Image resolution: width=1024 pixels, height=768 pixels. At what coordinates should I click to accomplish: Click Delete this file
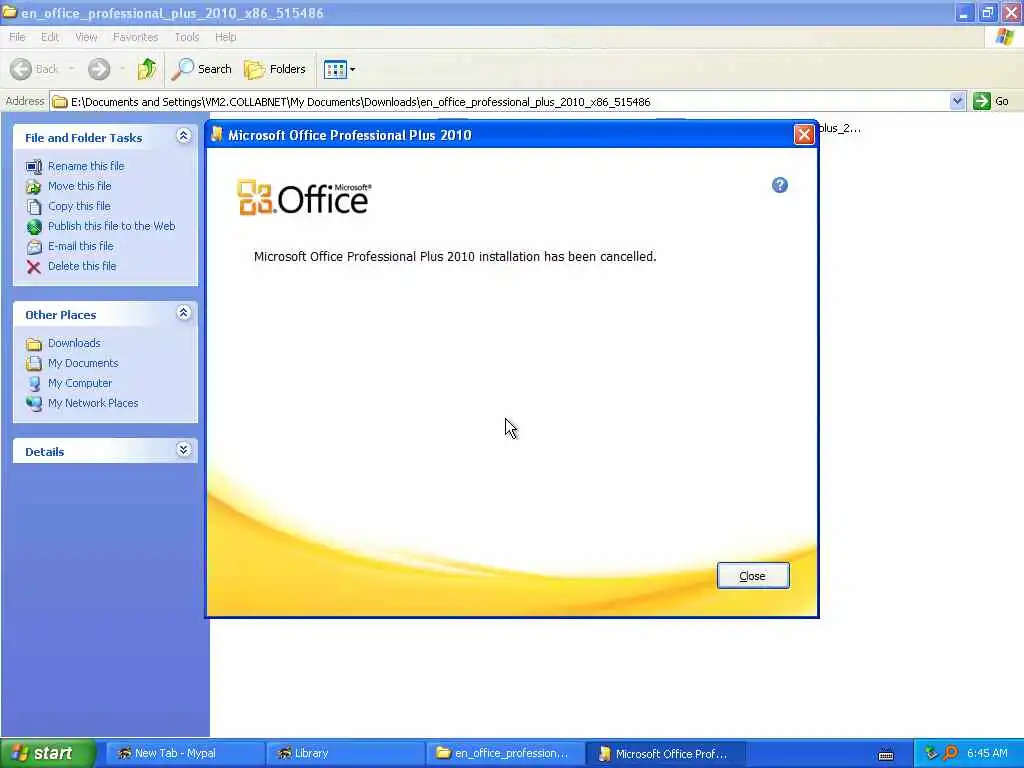click(82, 266)
